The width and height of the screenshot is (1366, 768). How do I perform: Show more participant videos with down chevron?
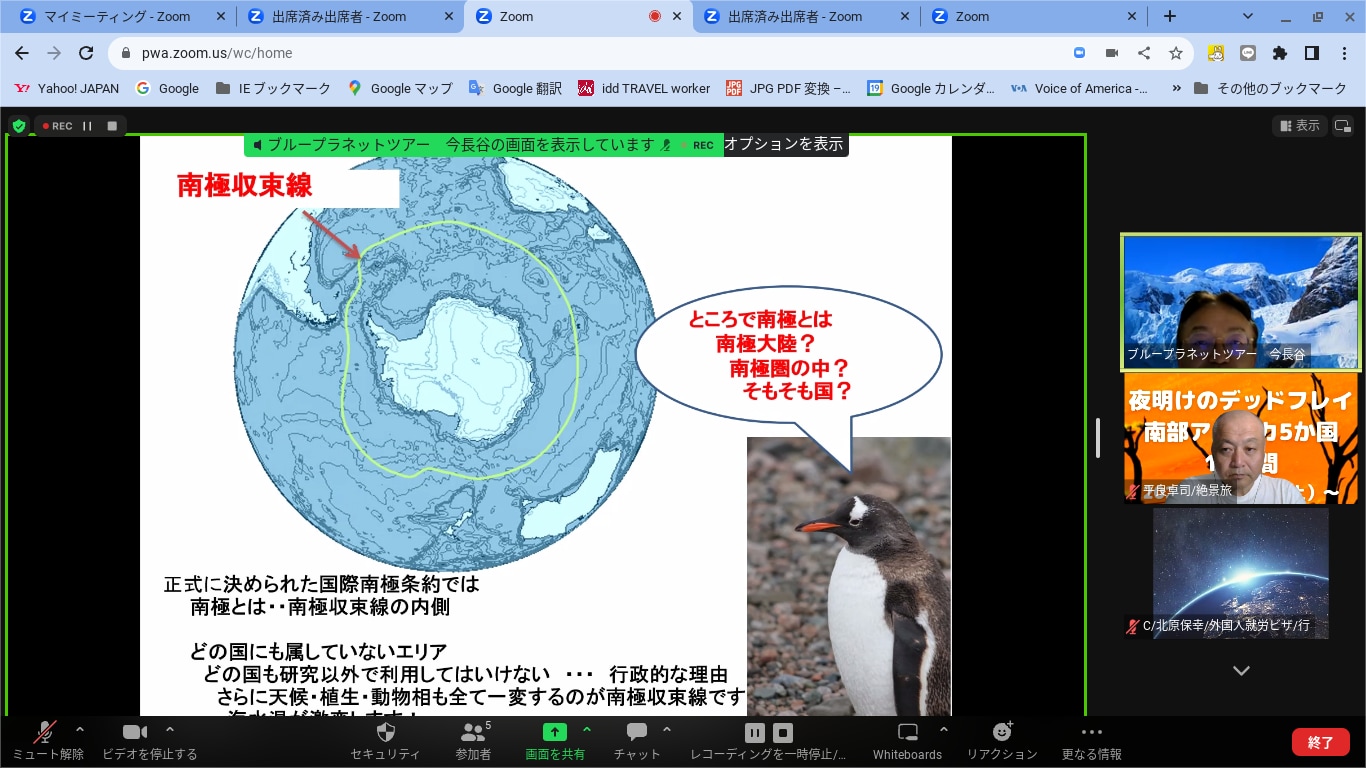1241,671
